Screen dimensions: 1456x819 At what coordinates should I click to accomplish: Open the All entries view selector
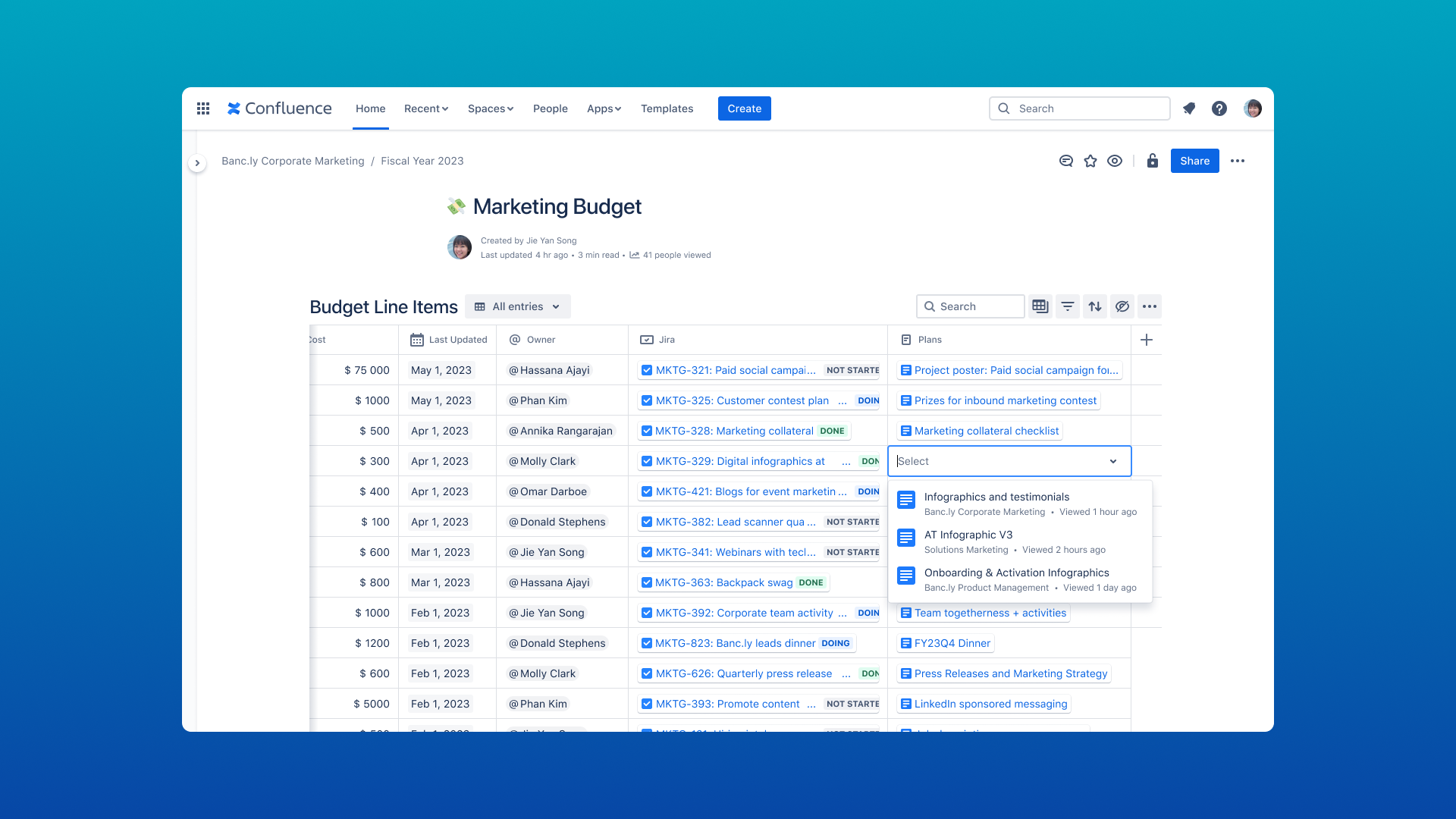518,306
